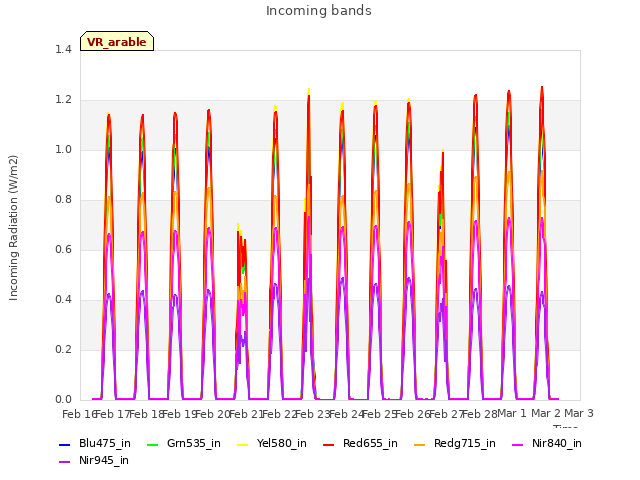Click the blue Blu475_in legend swatch

(64, 444)
